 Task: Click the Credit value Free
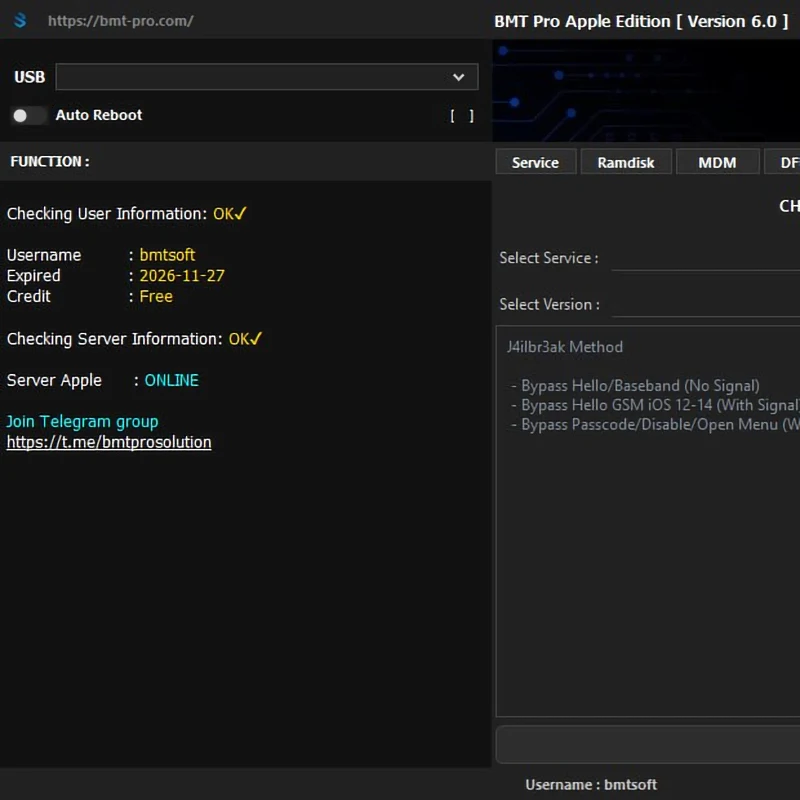(x=156, y=296)
